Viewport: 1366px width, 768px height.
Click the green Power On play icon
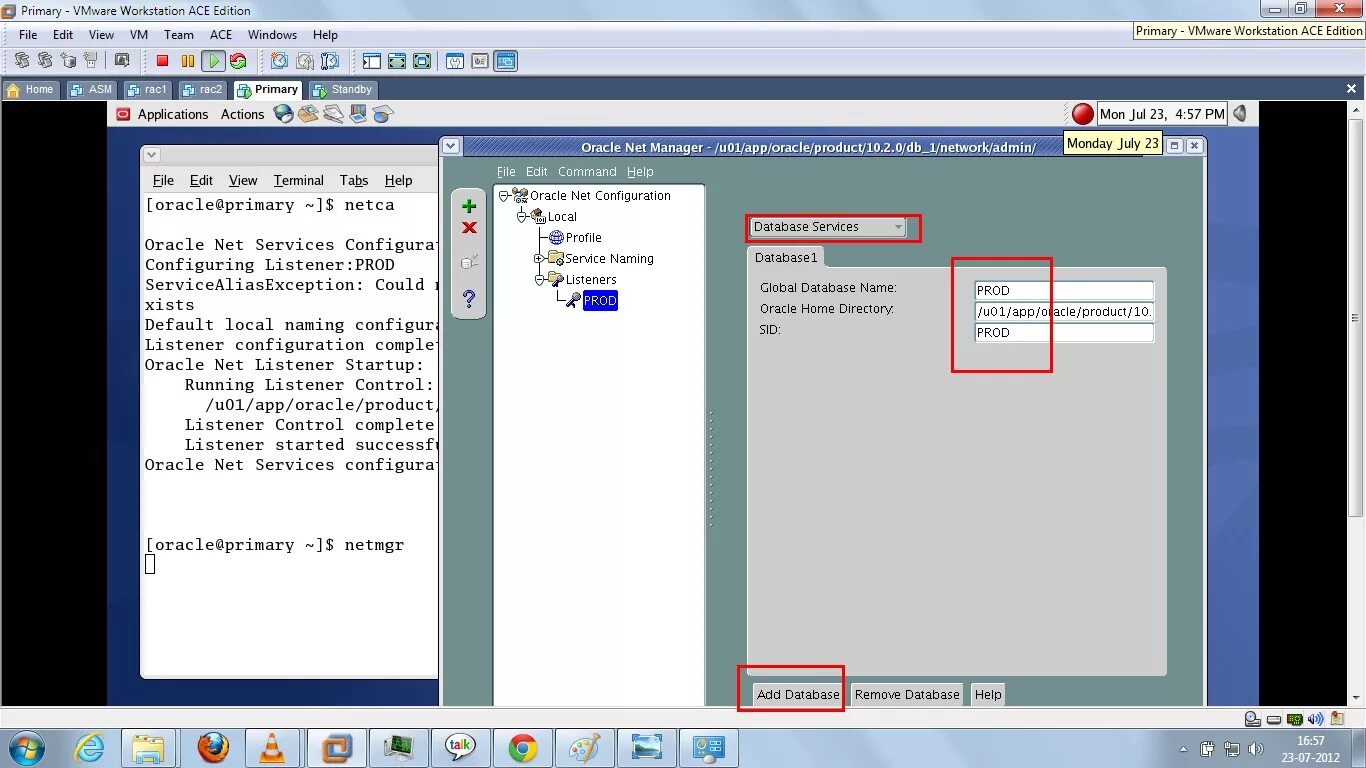click(x=213, y=61)
